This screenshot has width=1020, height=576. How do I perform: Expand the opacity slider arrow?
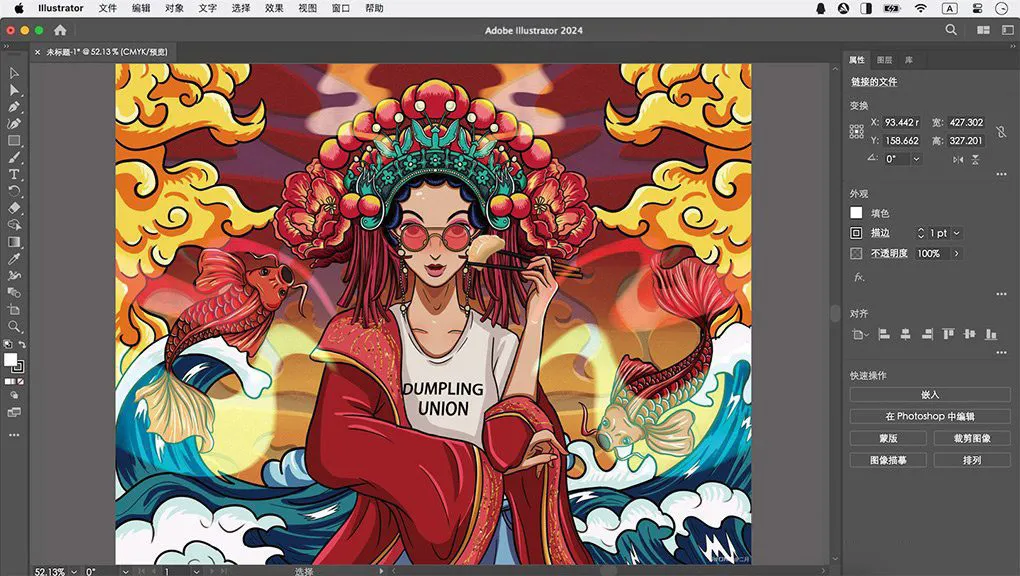pyautogui.click(x=956, y=254)
